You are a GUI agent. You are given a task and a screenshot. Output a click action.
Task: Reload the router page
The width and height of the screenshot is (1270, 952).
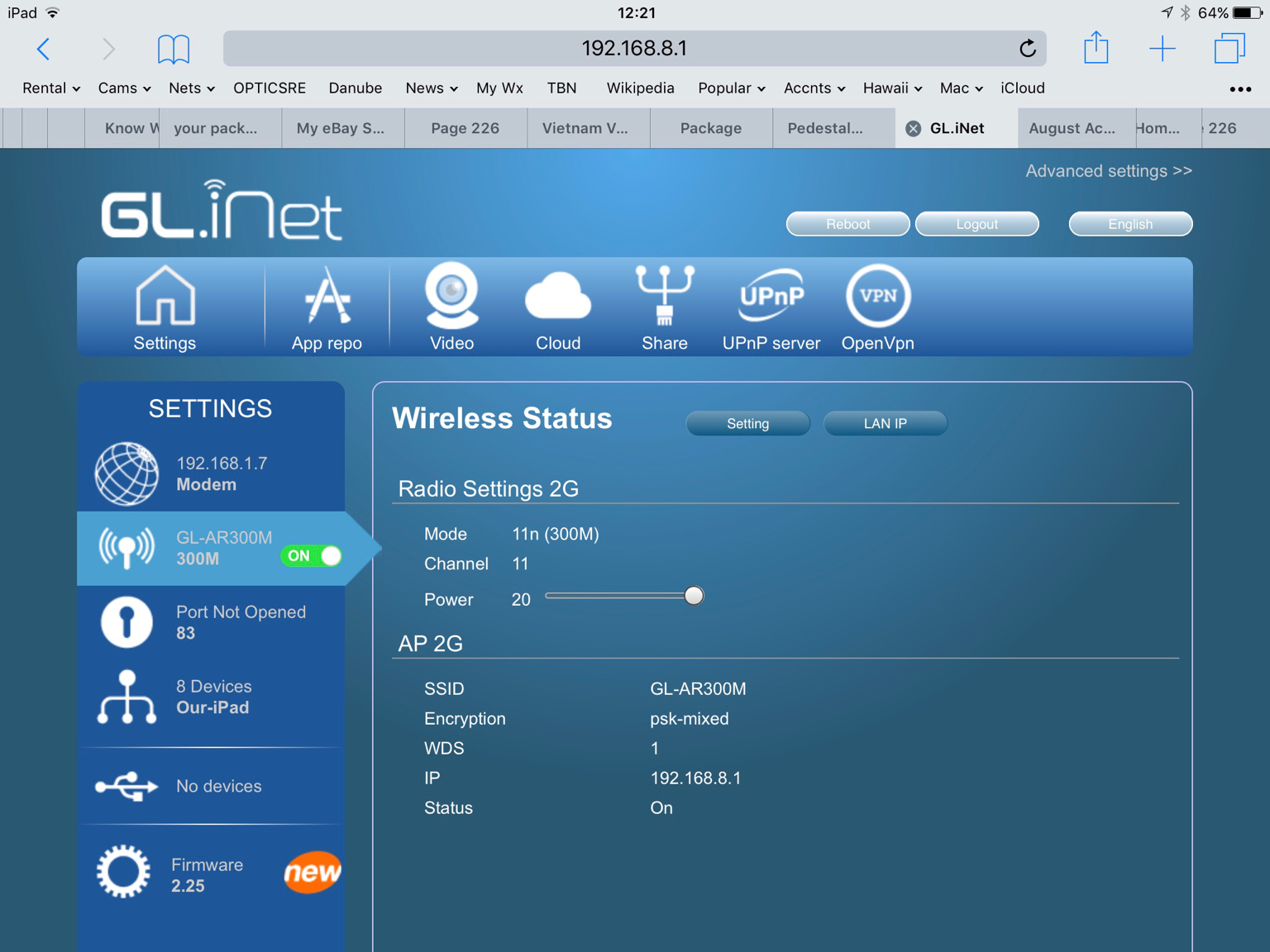[x=1027, y=49]
